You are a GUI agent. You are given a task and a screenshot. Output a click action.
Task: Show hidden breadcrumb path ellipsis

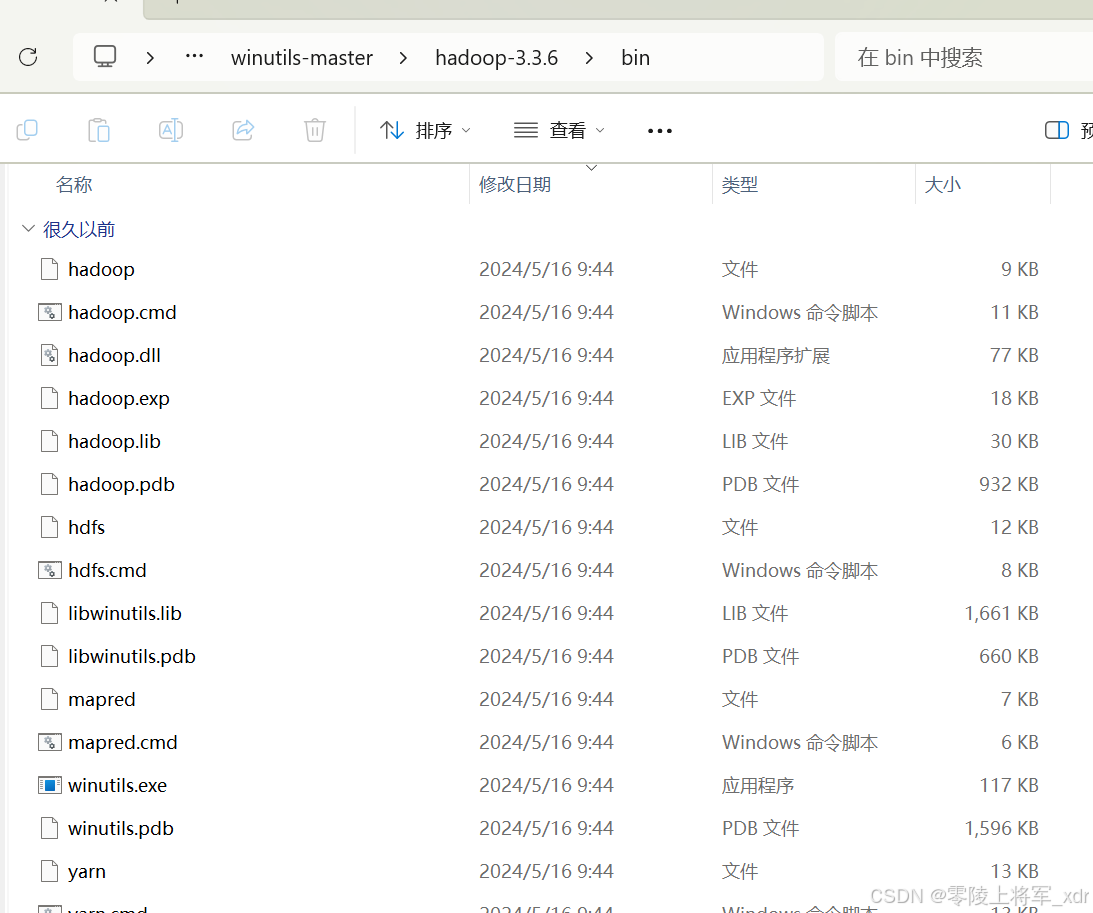point(194,56)
